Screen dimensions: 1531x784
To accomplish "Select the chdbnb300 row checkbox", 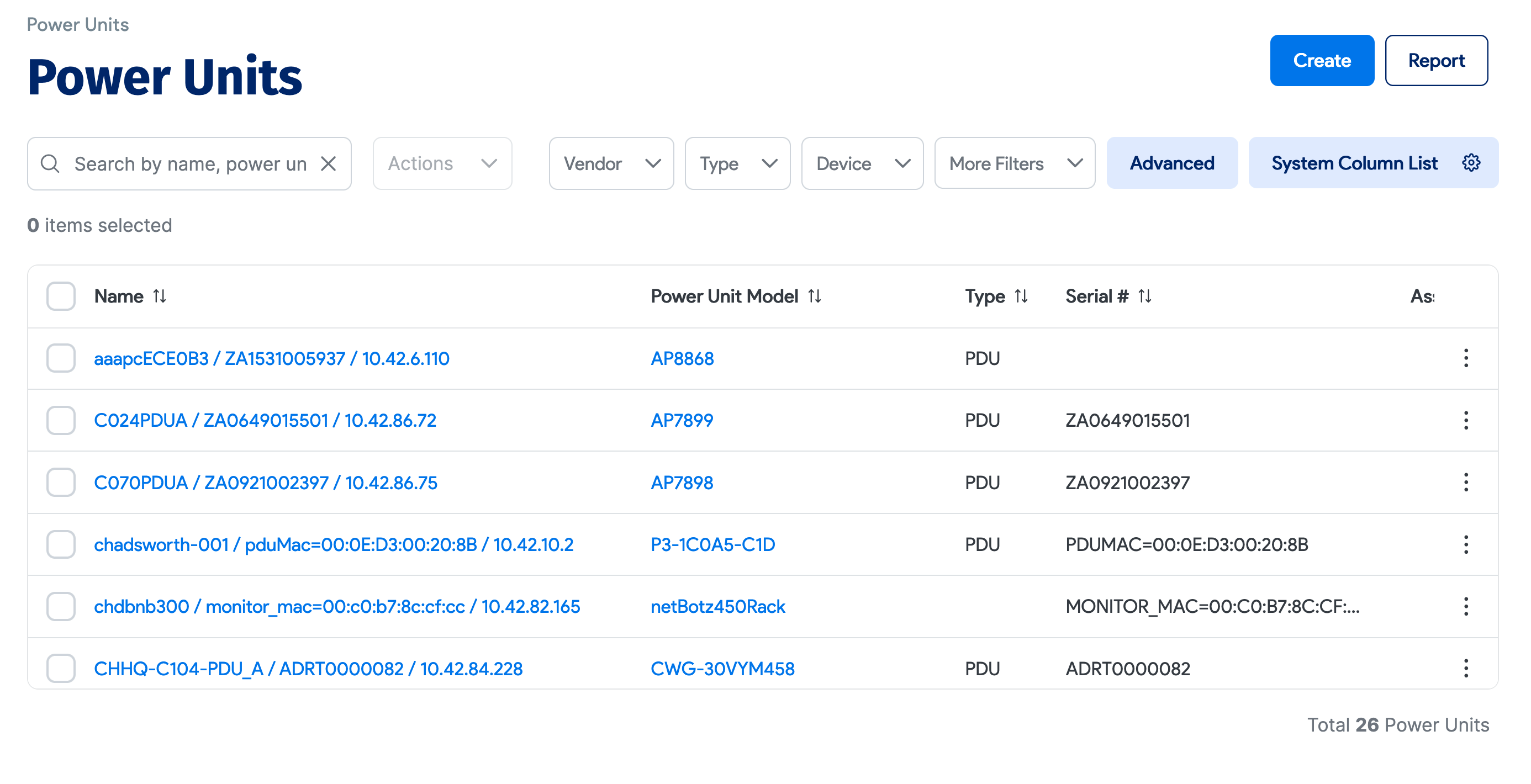I will pos(60,606).
